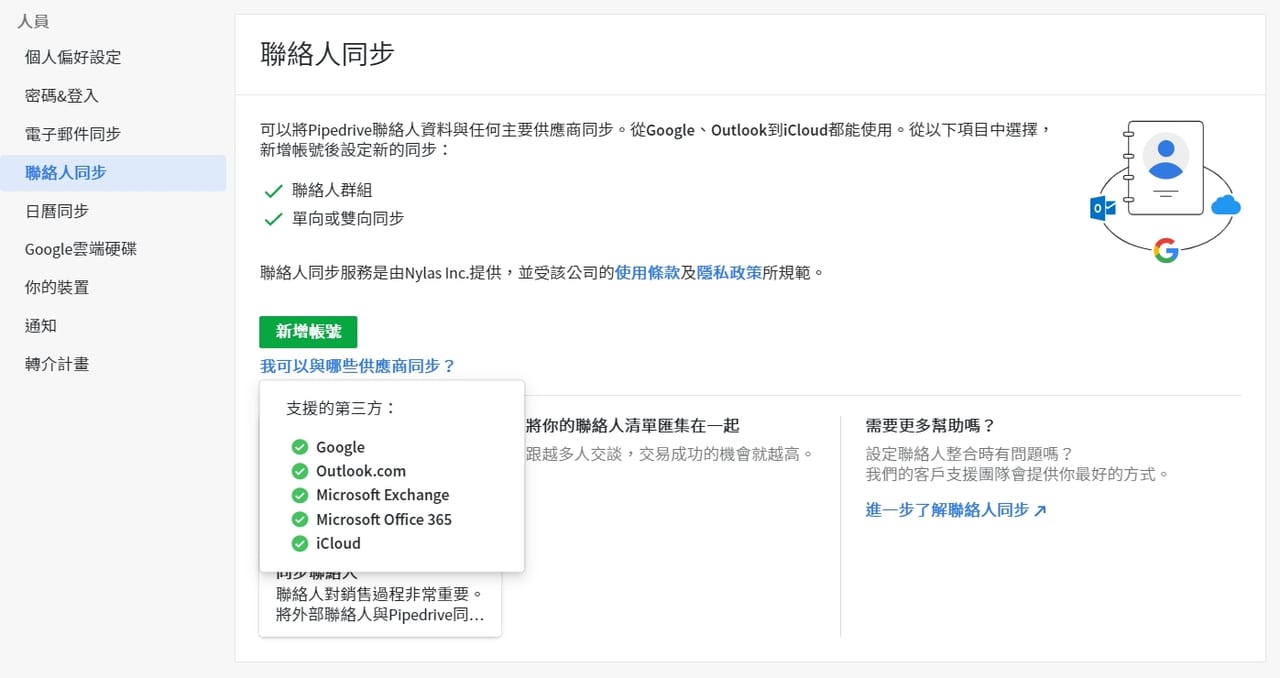Screen dimensions: 1280x678
Task: Go to 密碼&登入 settings
Action: pyautogui.click(x=62, y=96)
